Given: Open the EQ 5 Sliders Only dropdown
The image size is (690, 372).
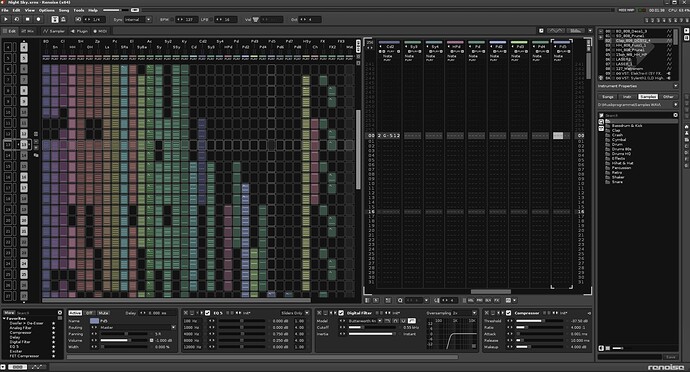Looking at the screenshot, I should [x=295, y=313].
